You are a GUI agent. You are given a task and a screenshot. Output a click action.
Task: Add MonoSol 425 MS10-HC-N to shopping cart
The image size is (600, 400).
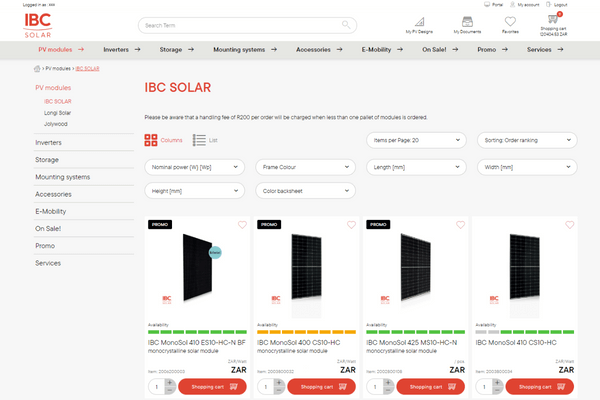(x=430, y=387)
